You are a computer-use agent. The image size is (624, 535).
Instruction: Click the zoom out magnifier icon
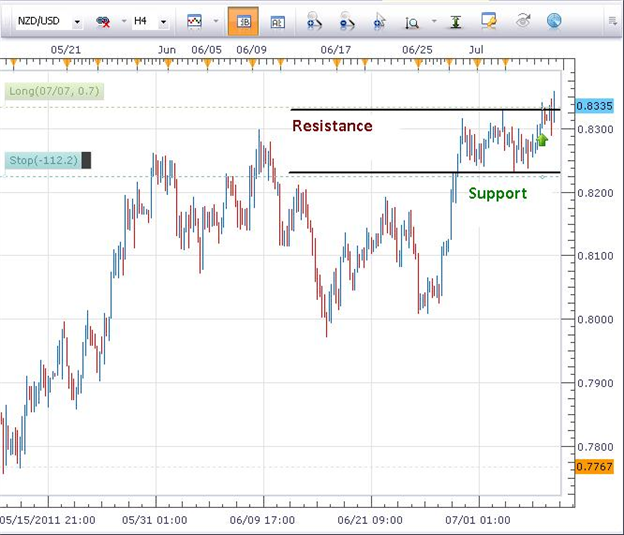[x=347, y=21]
